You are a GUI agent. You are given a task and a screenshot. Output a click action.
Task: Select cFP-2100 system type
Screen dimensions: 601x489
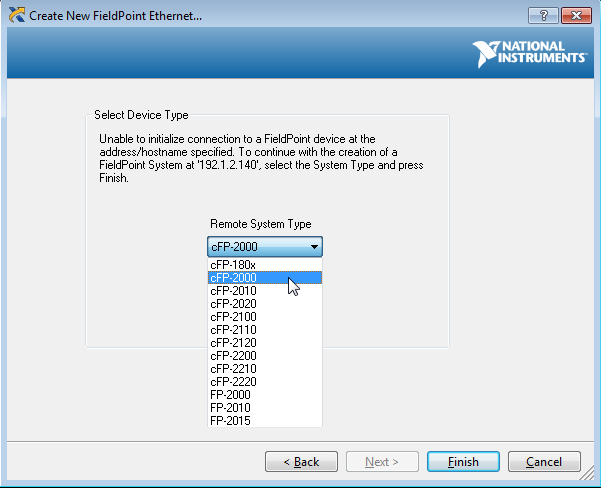tap(265, 317)
